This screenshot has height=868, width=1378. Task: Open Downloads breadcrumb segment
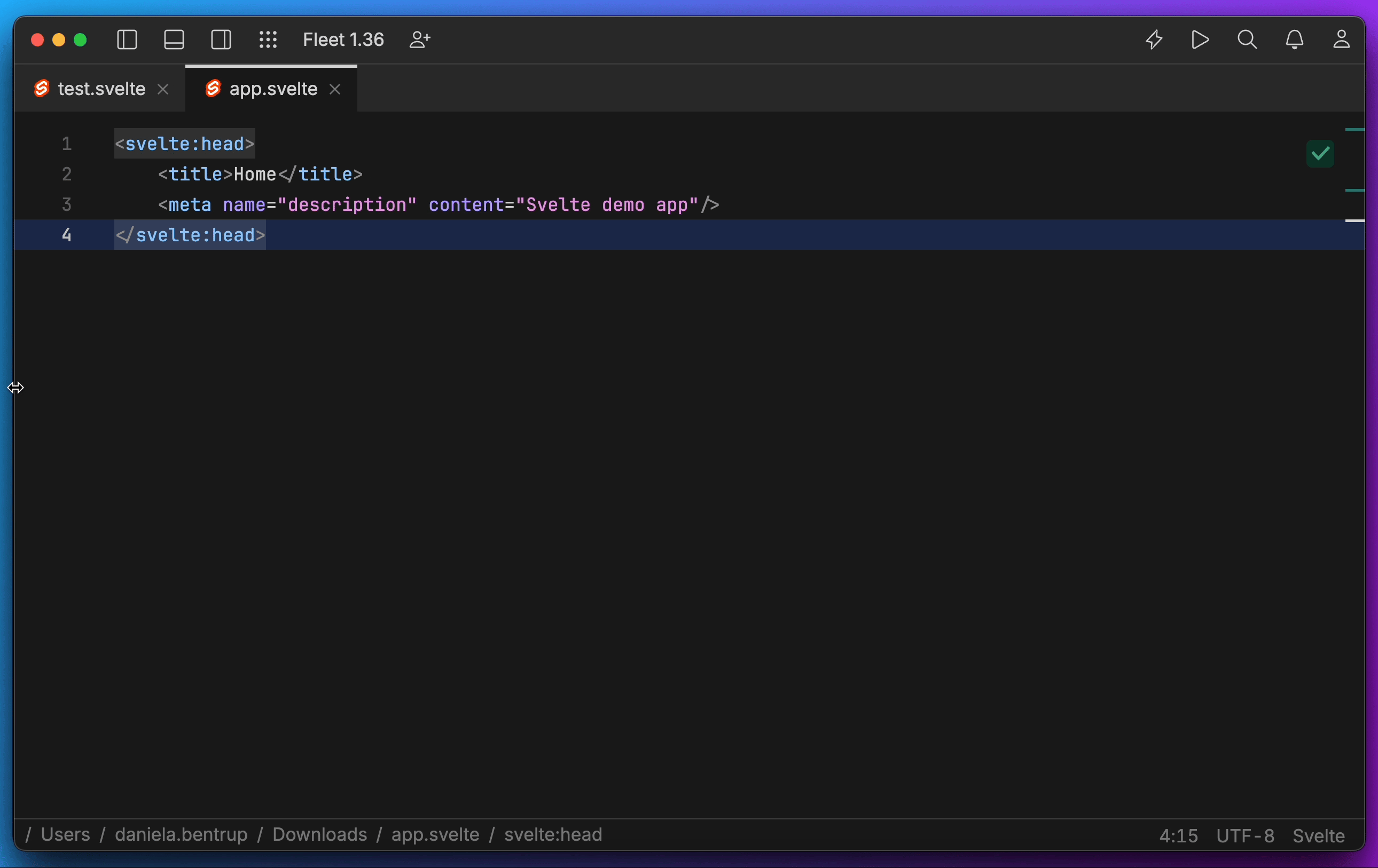click(320, 835)
